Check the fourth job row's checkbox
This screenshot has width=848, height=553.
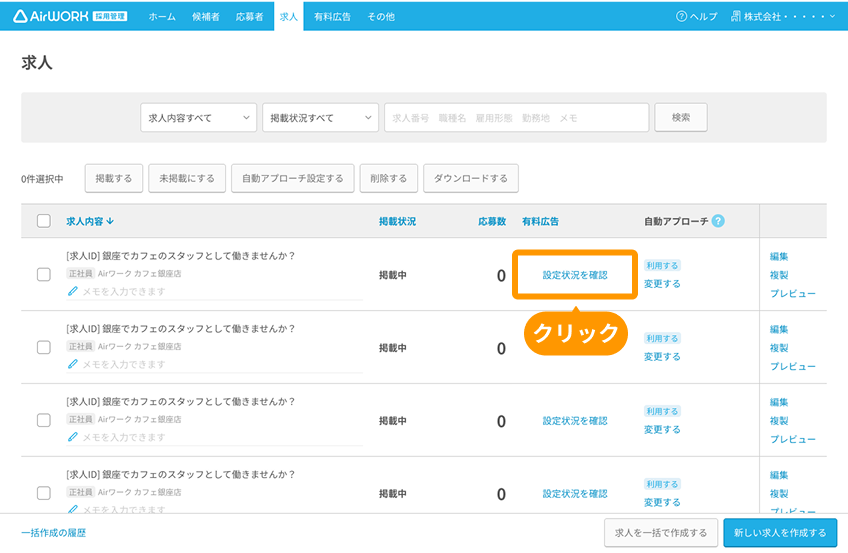(44, 493)
